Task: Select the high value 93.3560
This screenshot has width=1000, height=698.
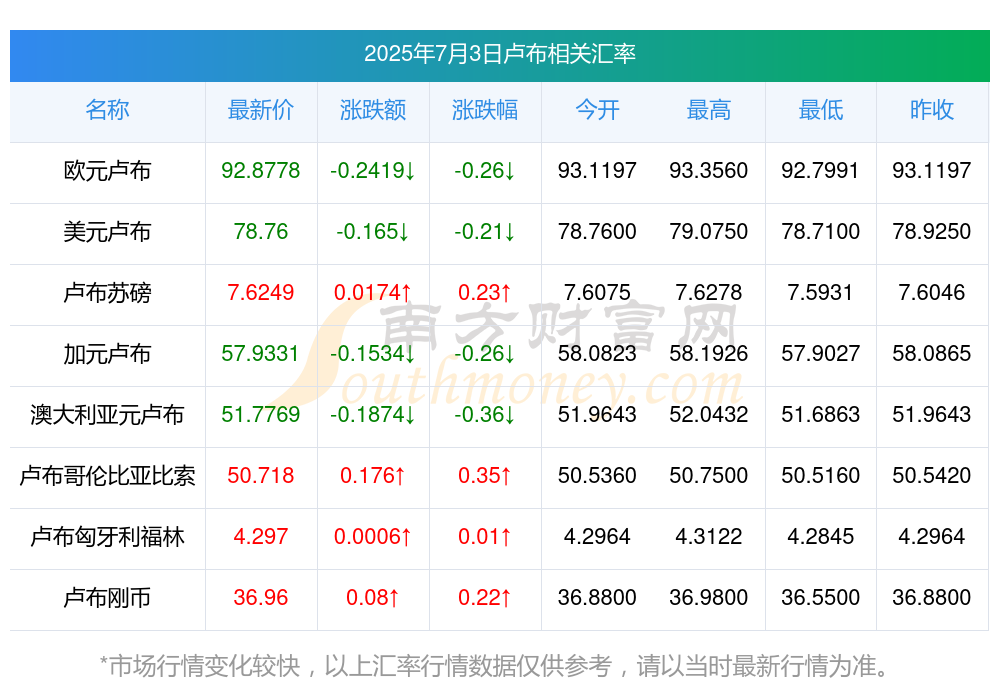Action: 709,170
